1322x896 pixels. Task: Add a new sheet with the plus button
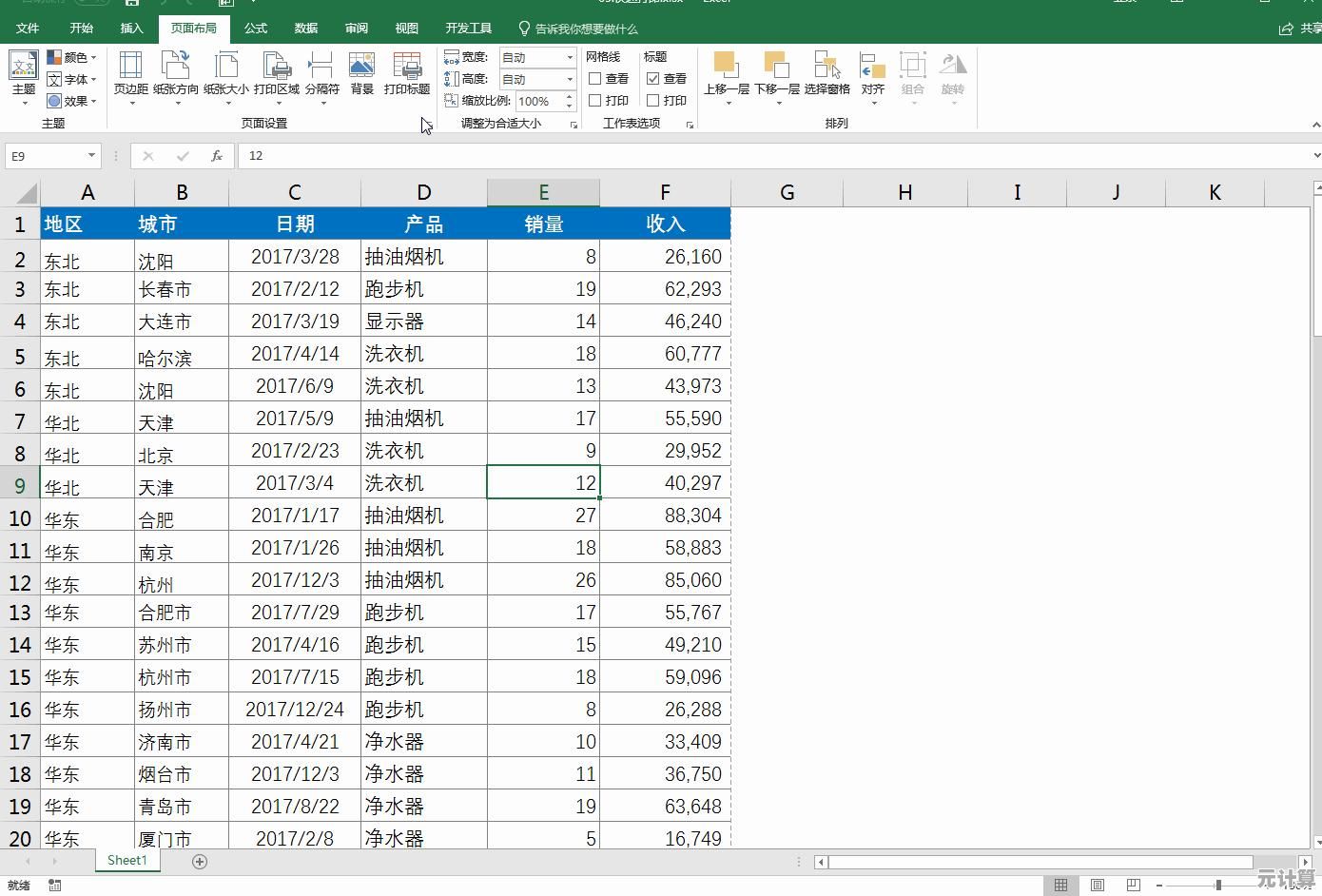[200, 861]
